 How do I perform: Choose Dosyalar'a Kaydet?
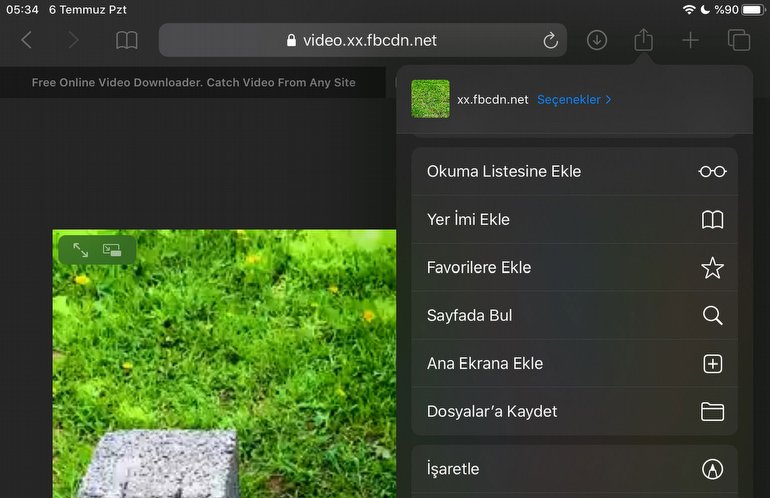(x=575, y=411)
